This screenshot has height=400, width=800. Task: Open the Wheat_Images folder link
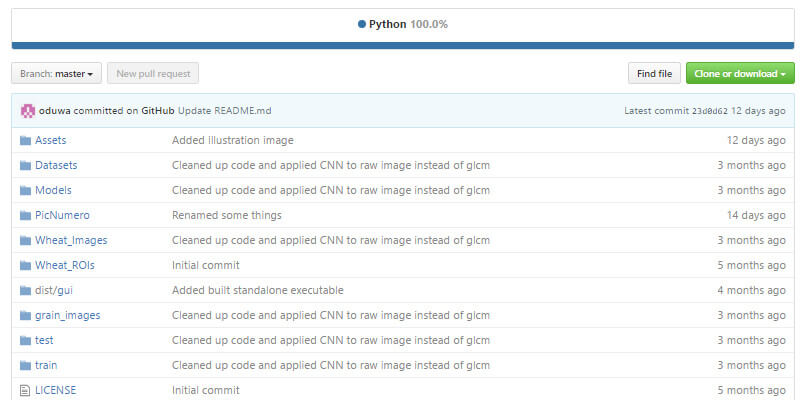coord(71,240)
